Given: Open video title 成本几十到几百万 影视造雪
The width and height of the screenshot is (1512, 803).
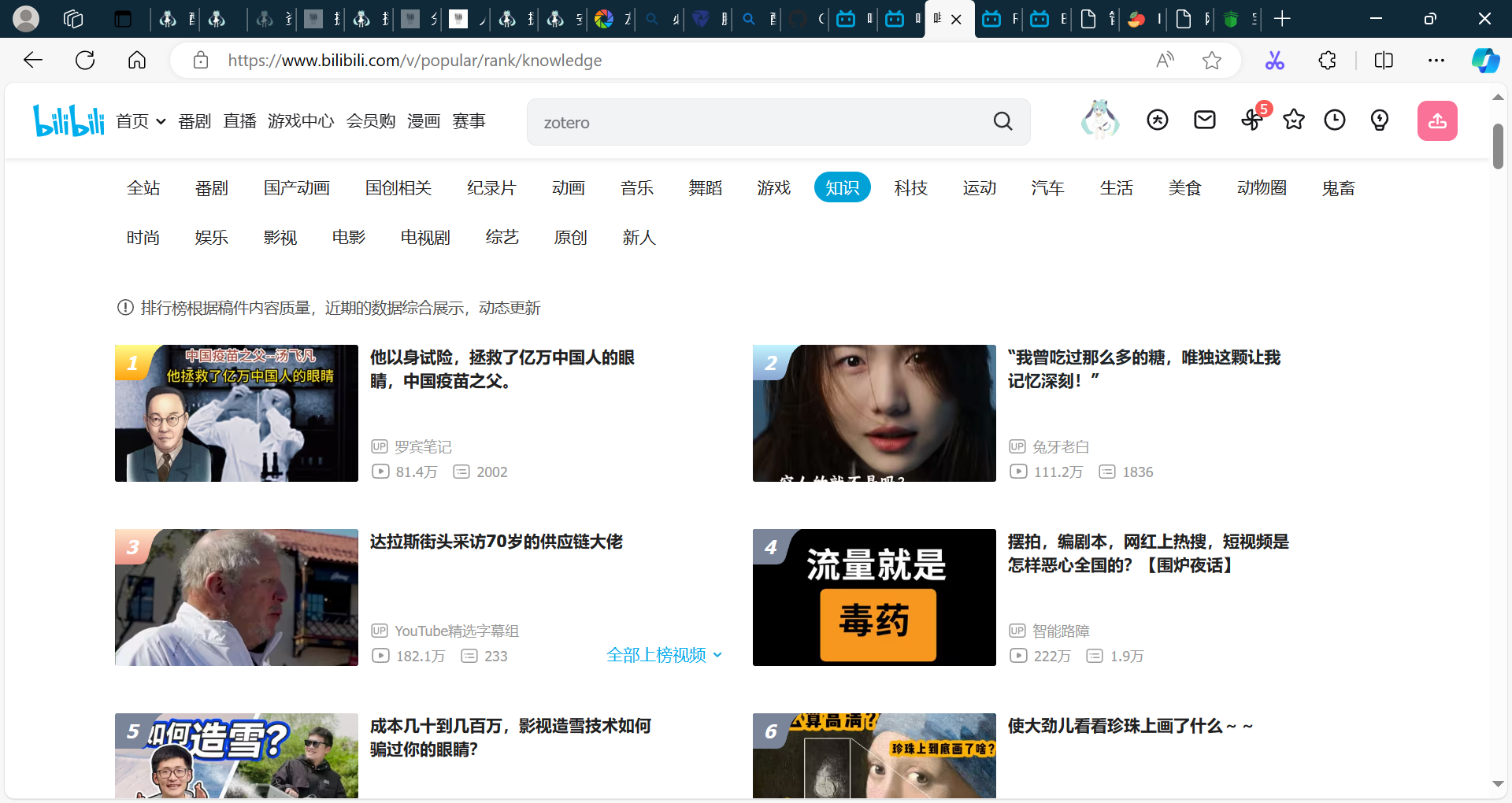Looking at the screenshot, I should [510, 737].
